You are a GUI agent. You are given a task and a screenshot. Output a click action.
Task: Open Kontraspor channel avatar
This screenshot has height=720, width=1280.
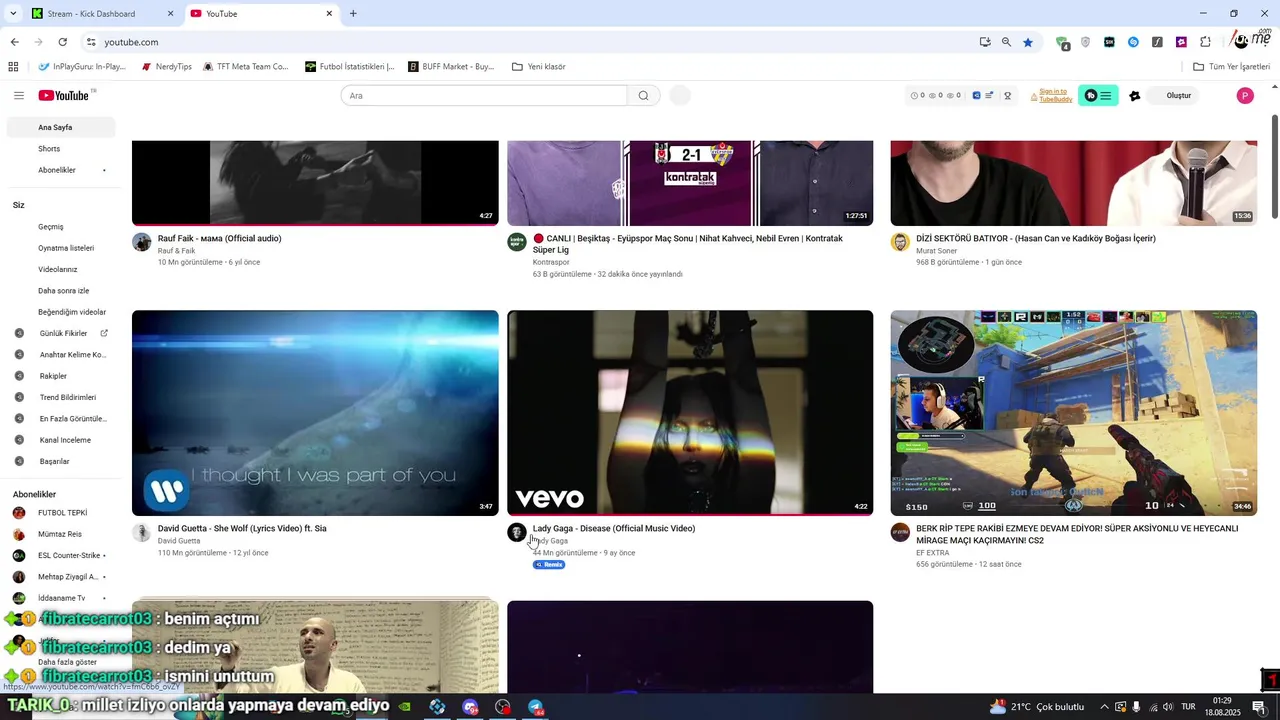coord(517,242)
